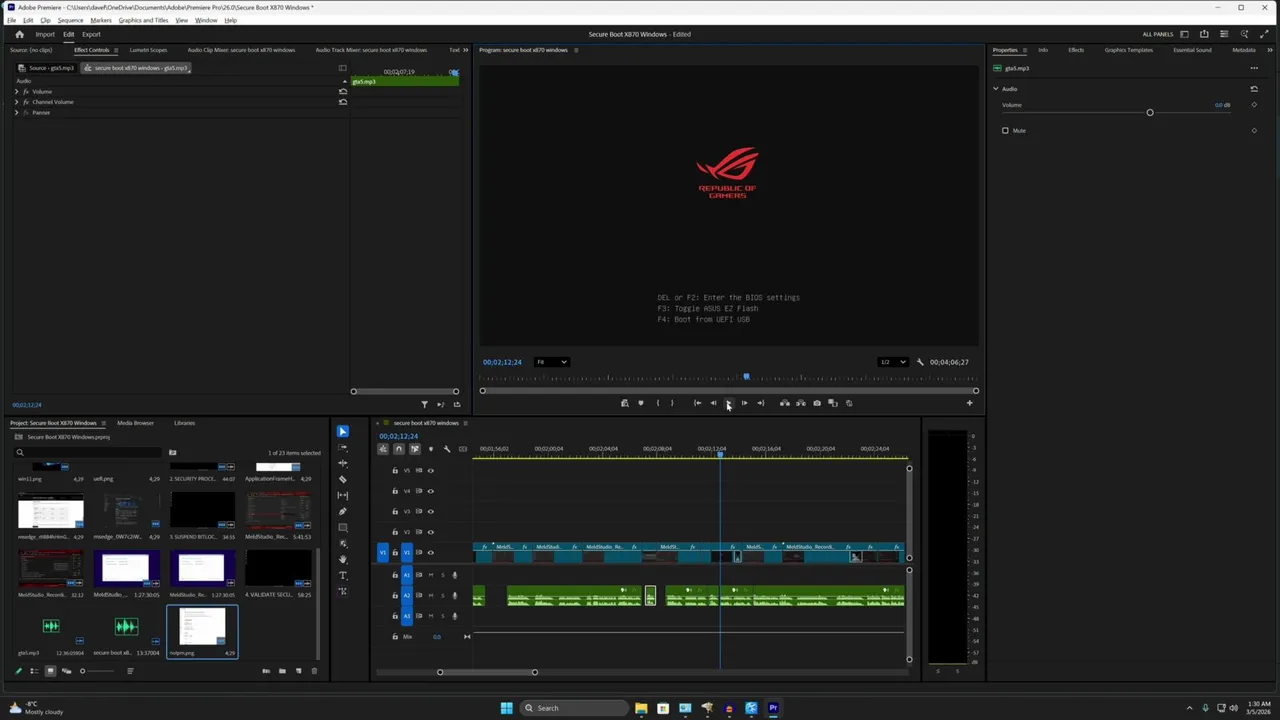
Task: Select the Hand tool
Action: click(x=342, y=559)
